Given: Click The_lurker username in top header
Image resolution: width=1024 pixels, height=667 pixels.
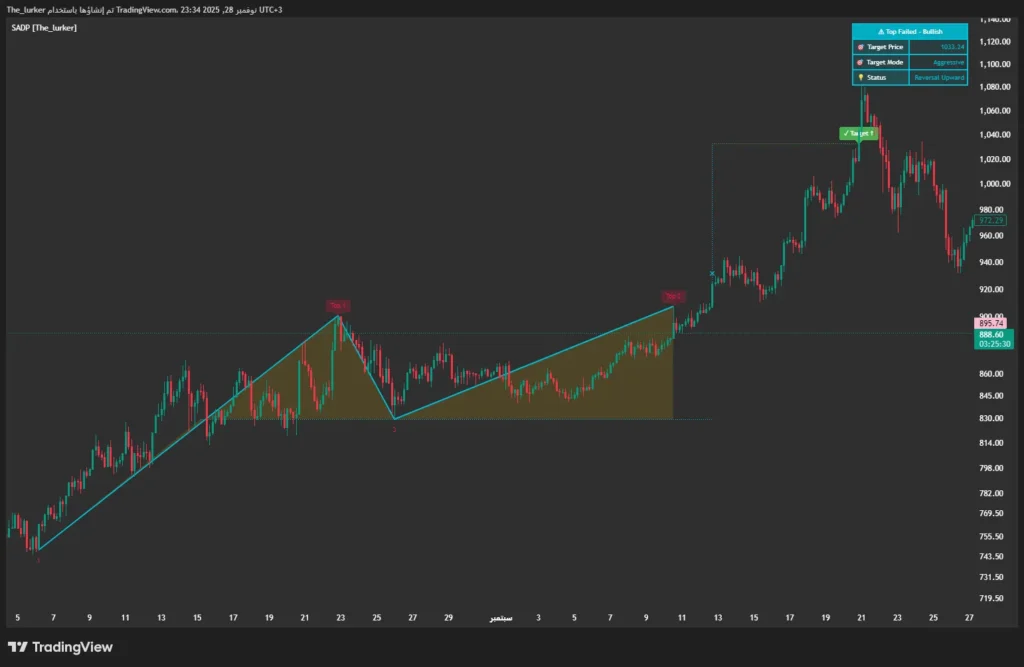Looking at the screenshot, I should [x=25, y=10].
